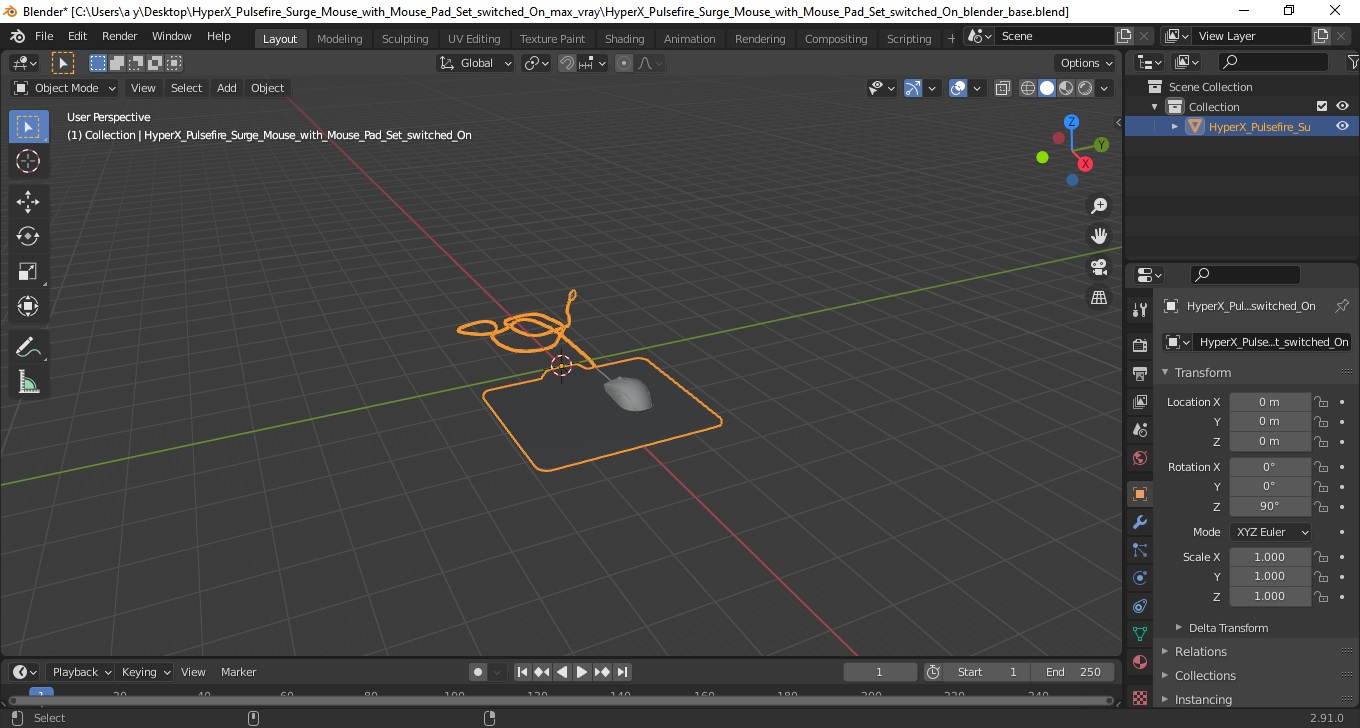The image size is (1360, 728).
Task: Toggle snapping magnet button
Action: (x=567, y=63)
